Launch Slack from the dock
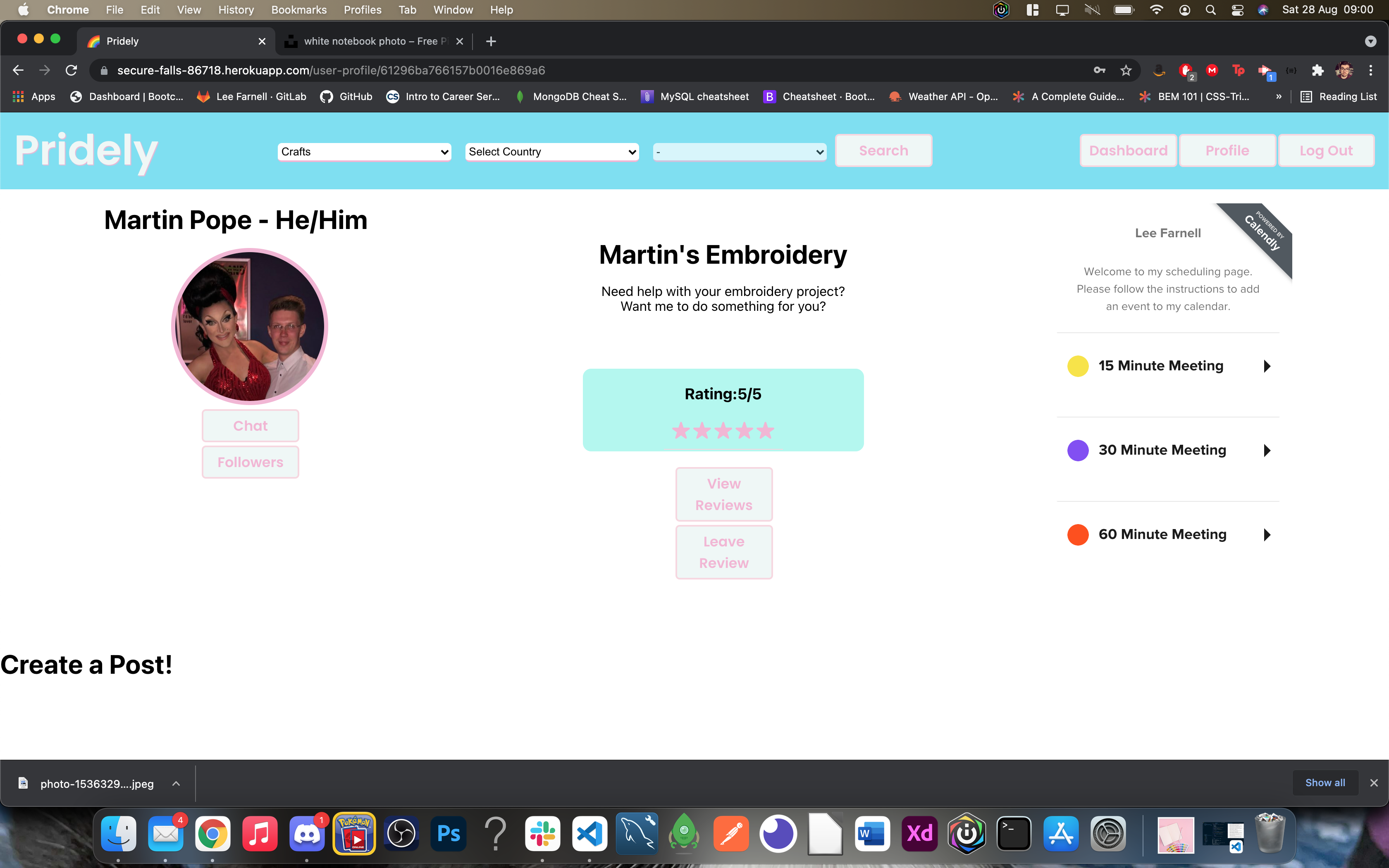The width and height of the screenshot is (1389, 868). [542, 834]
